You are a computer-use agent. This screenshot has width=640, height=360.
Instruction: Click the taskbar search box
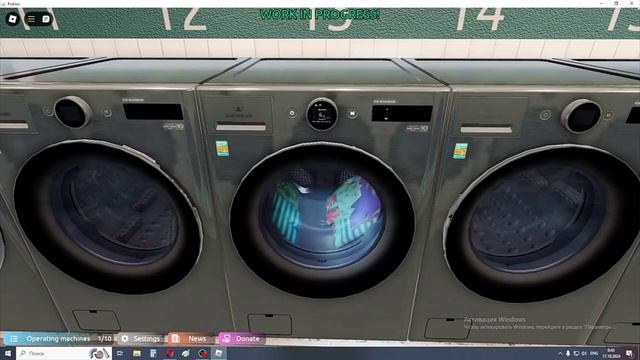click(x=64, y=353)
